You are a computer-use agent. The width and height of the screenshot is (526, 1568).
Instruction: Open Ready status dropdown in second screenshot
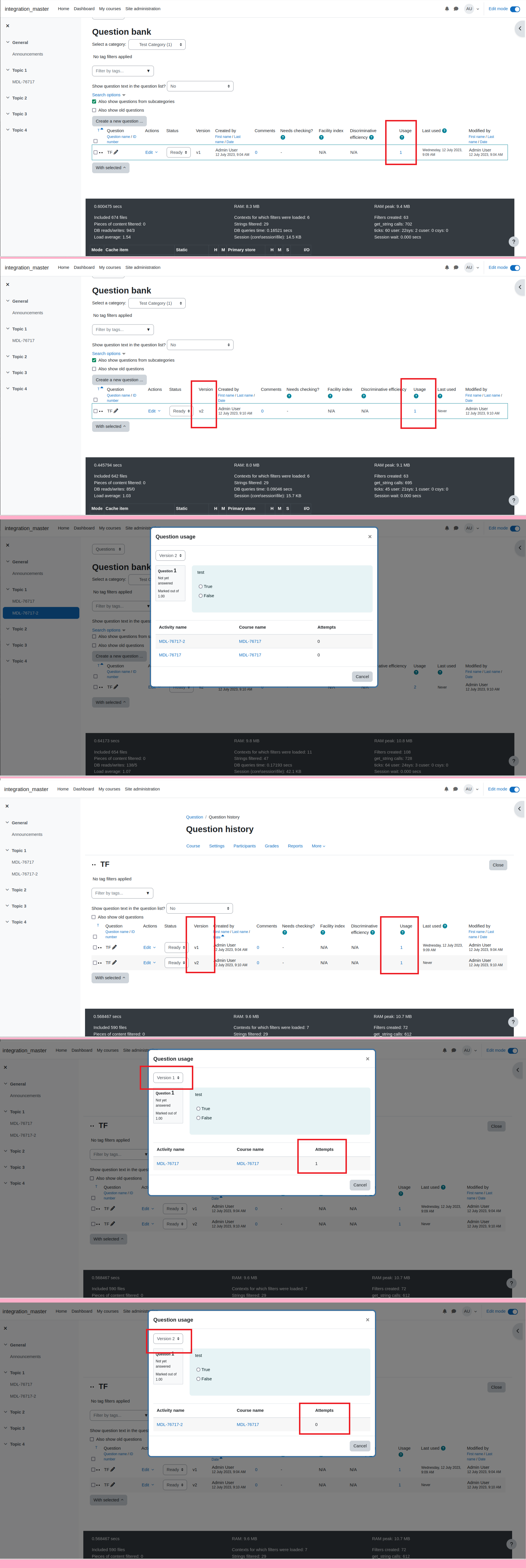pos(181,411)
